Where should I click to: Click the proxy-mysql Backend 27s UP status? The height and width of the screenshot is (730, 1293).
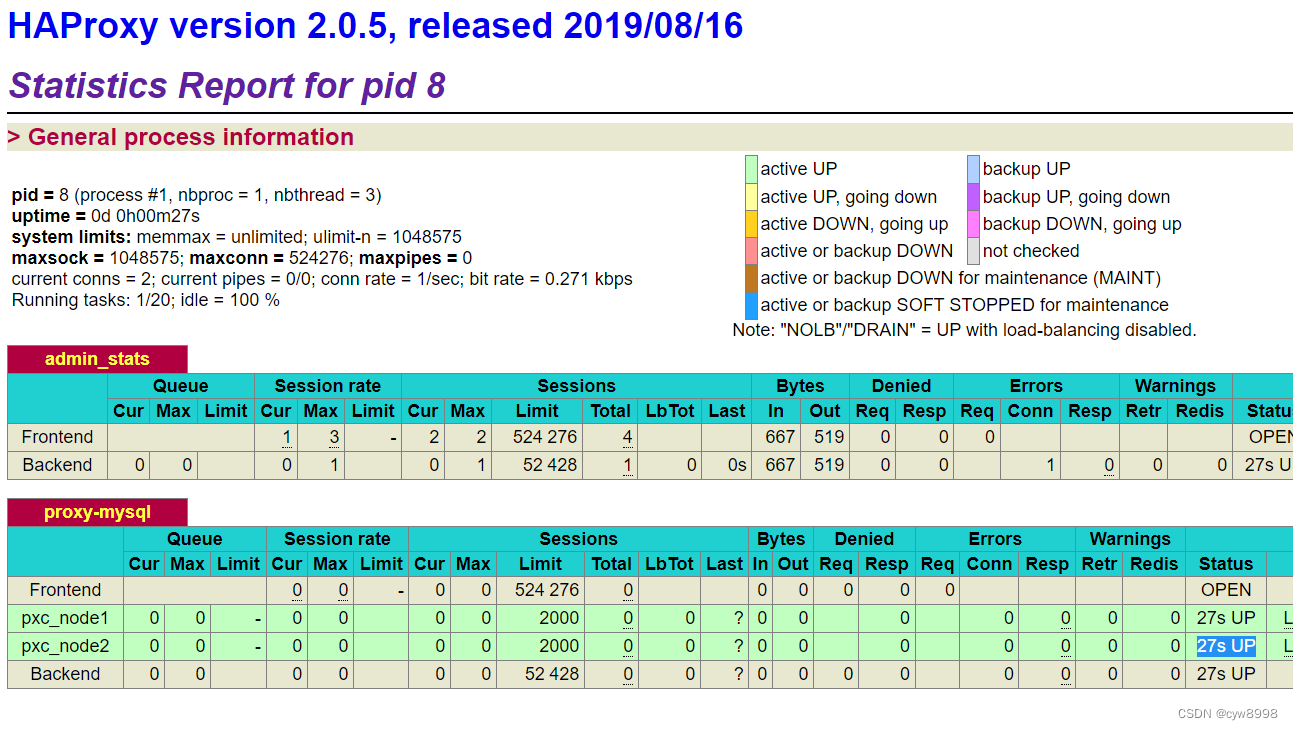tap(1226, 674)
